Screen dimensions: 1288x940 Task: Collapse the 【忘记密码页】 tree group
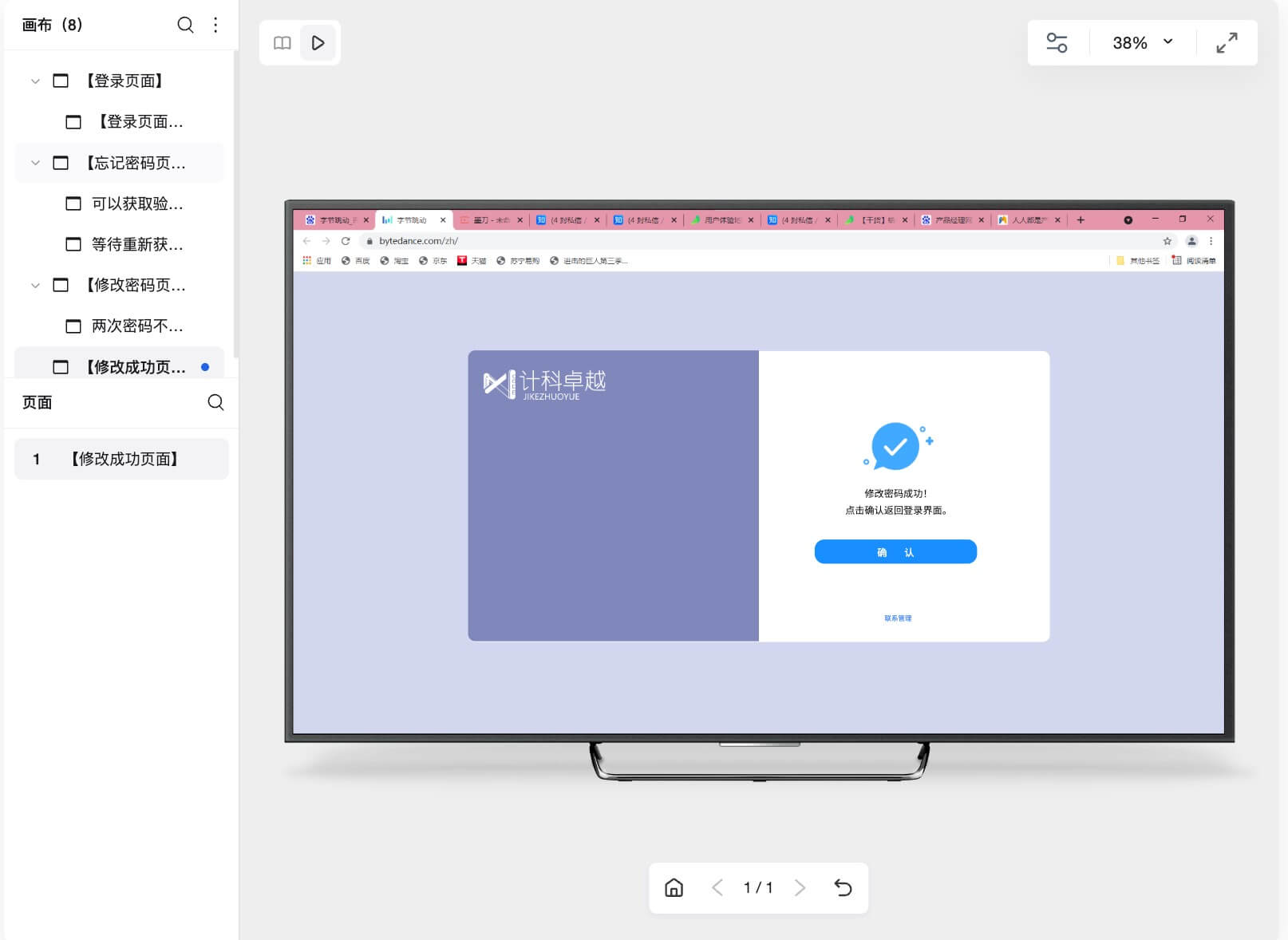pos(34,162)
